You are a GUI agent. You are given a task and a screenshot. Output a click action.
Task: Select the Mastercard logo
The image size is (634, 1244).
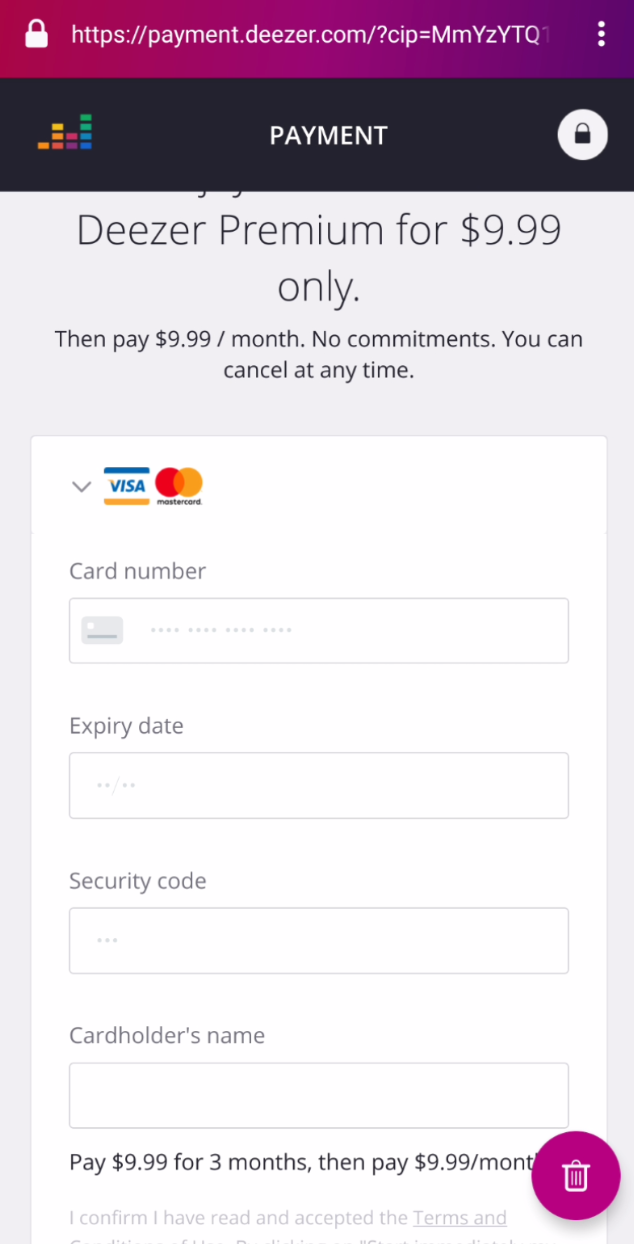(x=179, y=486)
